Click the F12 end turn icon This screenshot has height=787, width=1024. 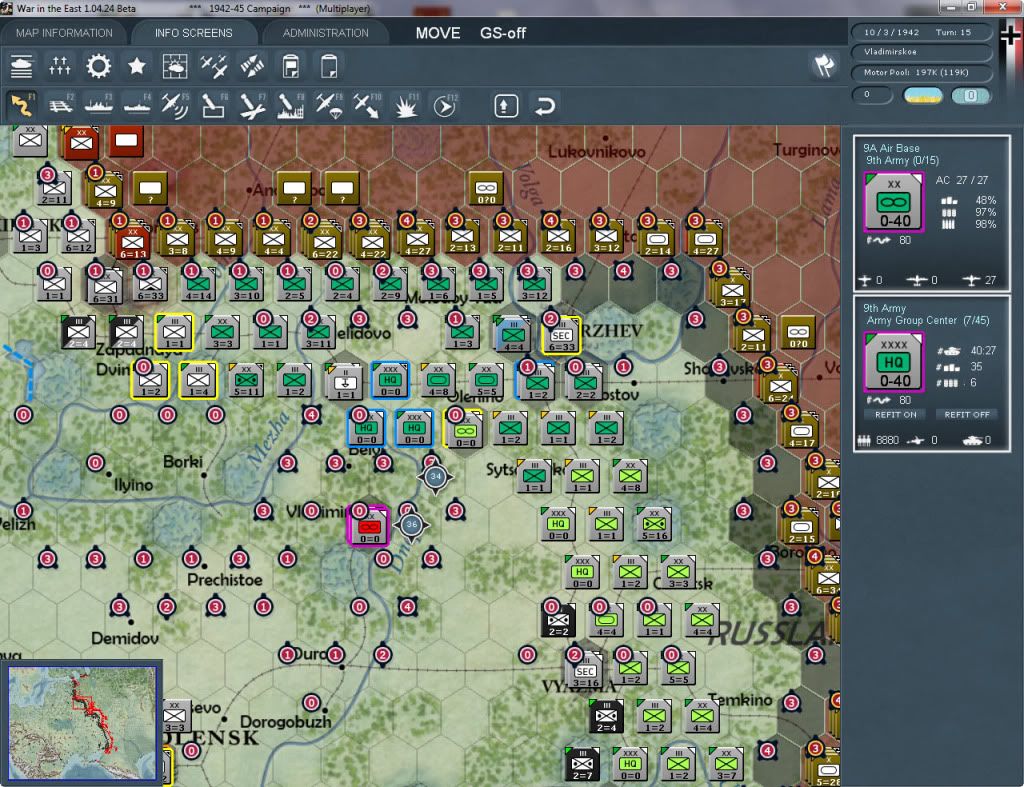click(x=444, y=105)
